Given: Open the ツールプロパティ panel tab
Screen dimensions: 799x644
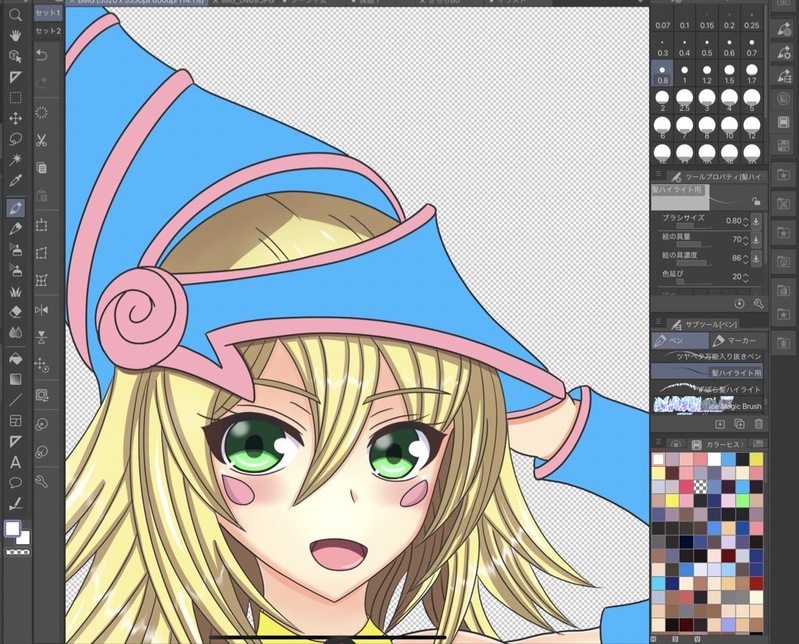Looking at the screenshot, I should pos(717,177).
